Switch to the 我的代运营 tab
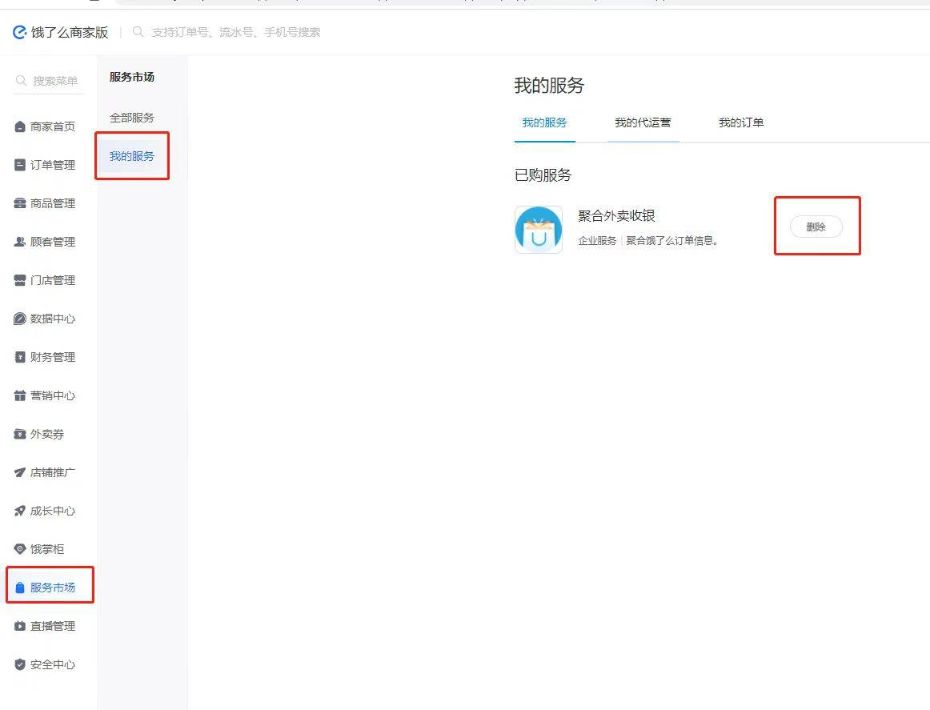Screen dimensions: 930x710 [643, 123]
